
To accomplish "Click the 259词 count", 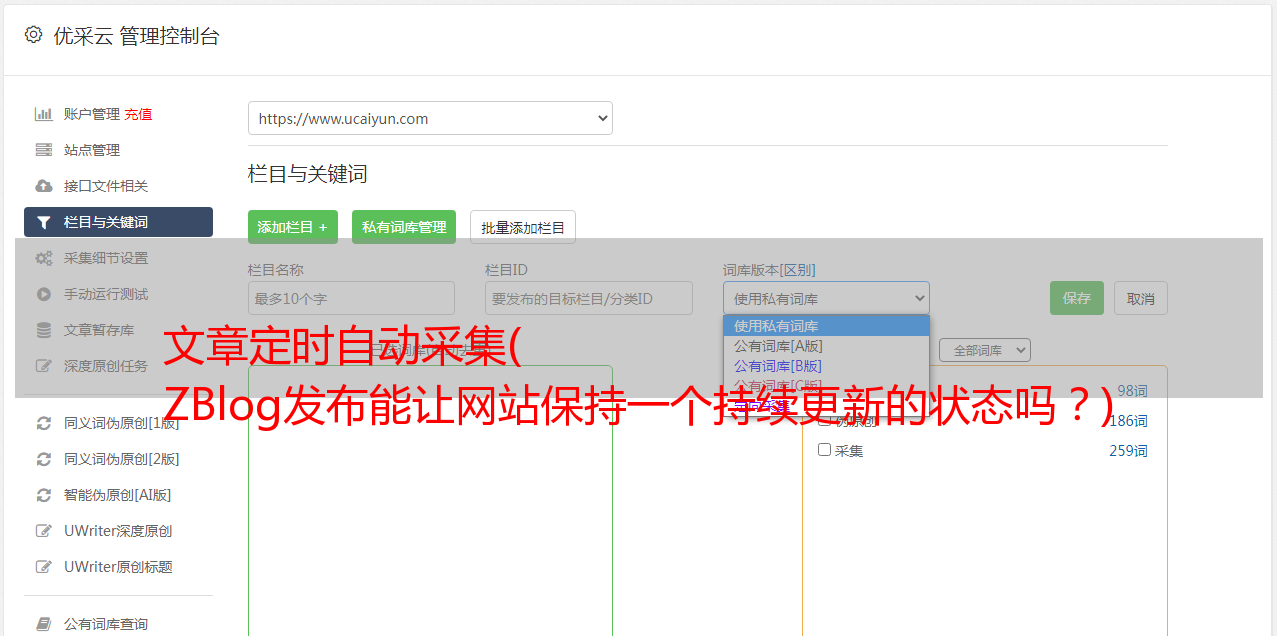I will point(1128,451).
